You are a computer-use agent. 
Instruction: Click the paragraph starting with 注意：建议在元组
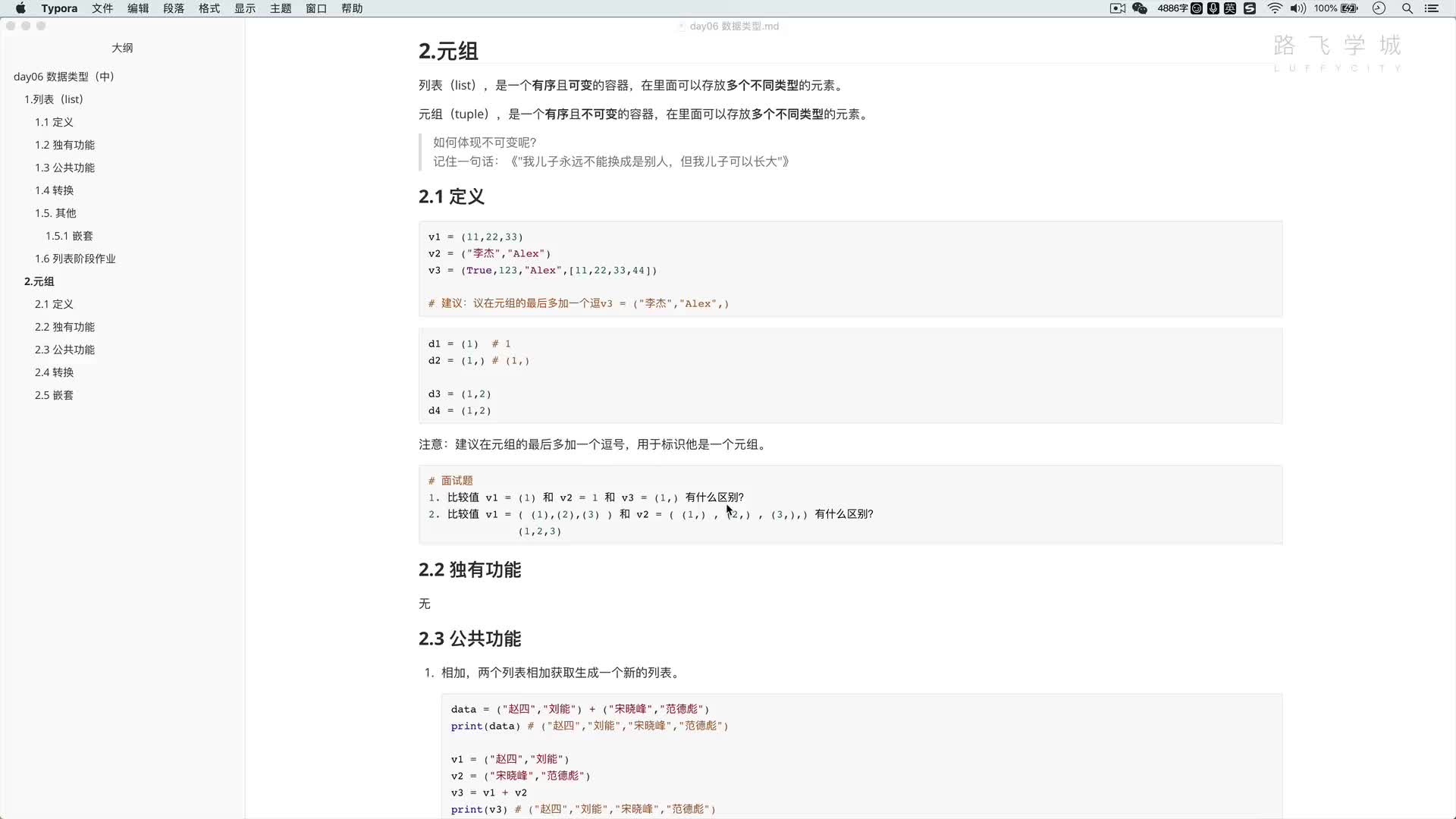pyautogui.click(x=594, y=444)
